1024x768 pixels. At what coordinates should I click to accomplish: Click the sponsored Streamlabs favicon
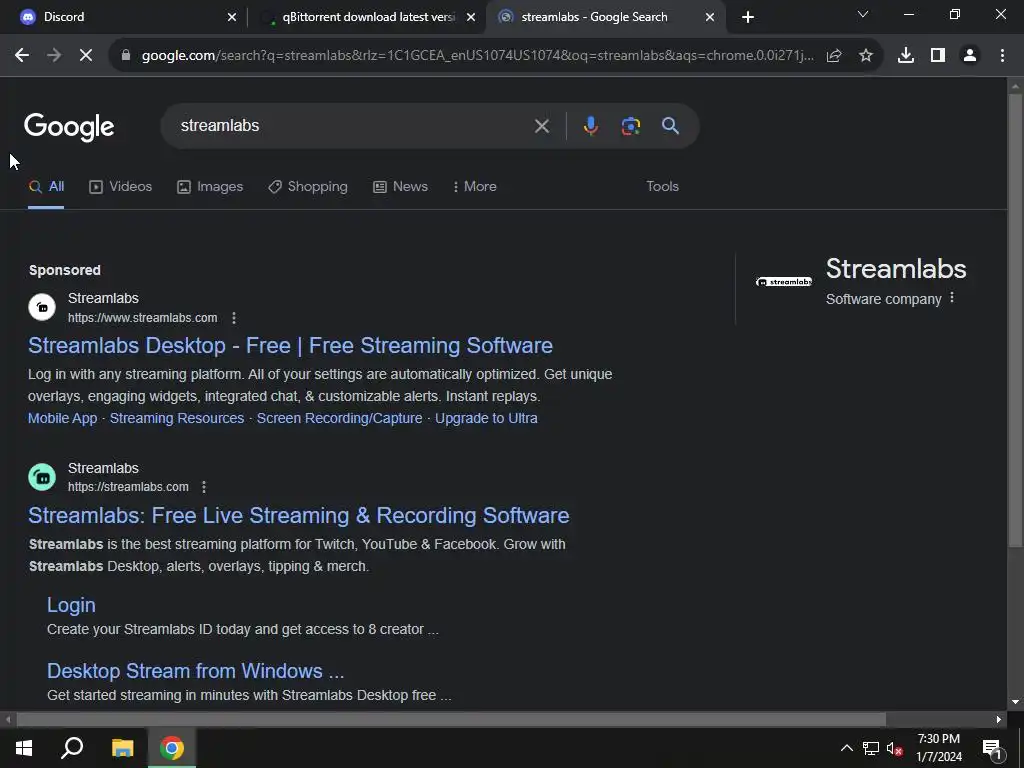(42, 307)
